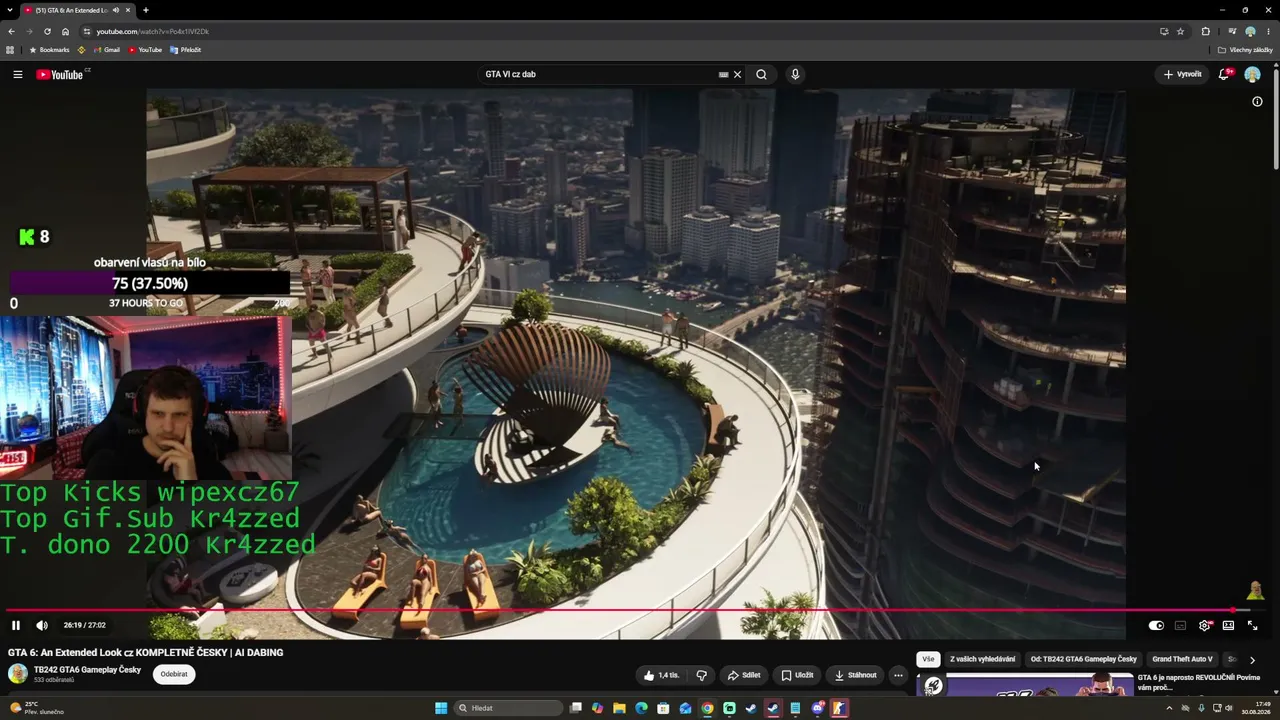Select Z vašich vyhledávání chip
The image size is (1280, 720).
pyautogui.click(x=982, y=659)
